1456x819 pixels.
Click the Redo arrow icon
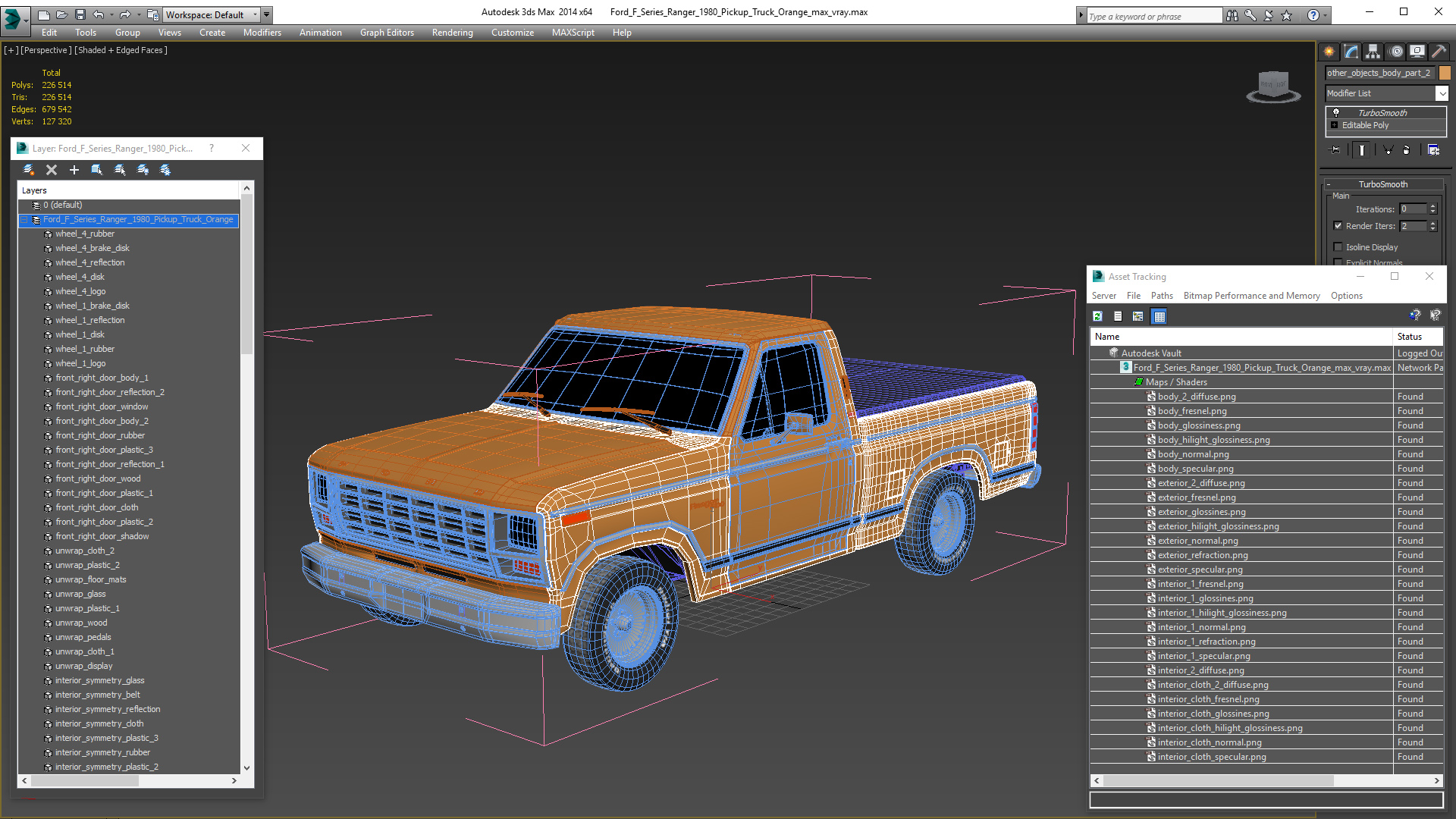pyautogui.click(x=125, y=14)
